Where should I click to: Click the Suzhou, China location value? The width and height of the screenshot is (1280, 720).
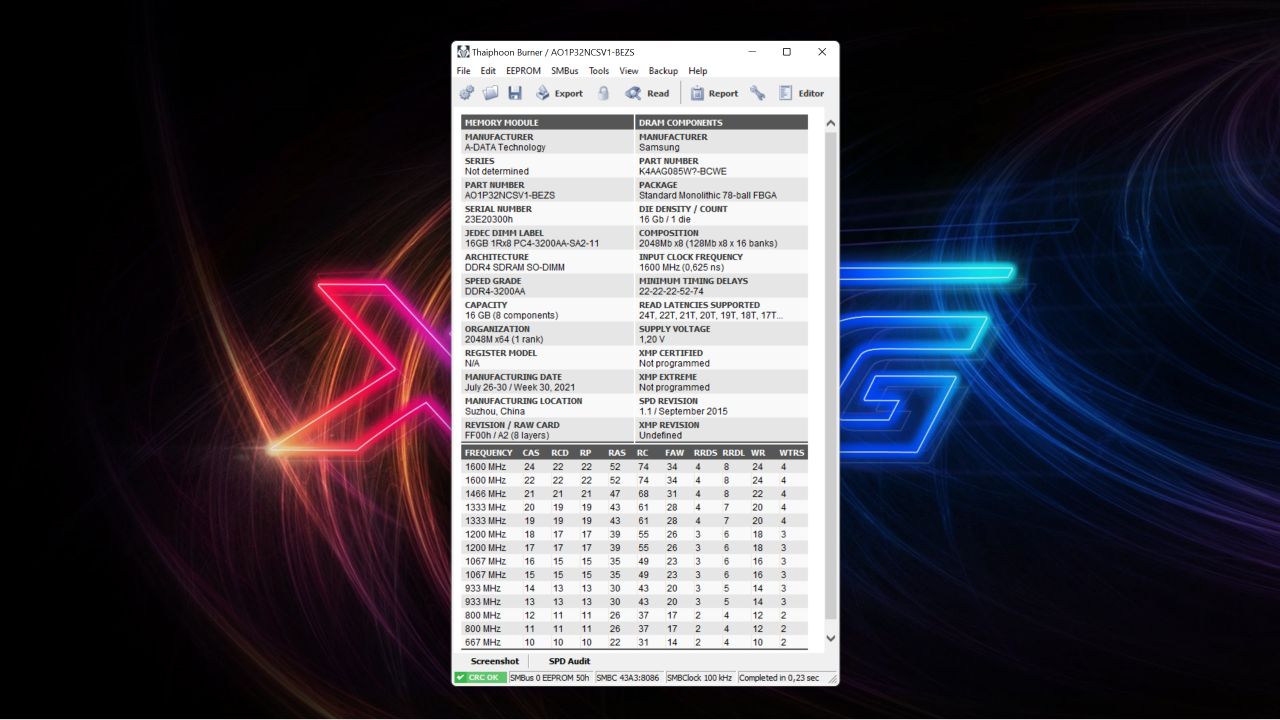(495, 411)
